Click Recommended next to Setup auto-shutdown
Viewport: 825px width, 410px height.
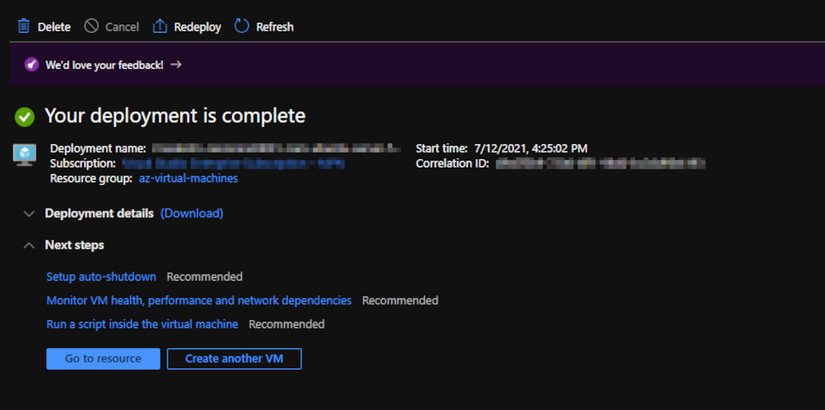click(205, 277)
